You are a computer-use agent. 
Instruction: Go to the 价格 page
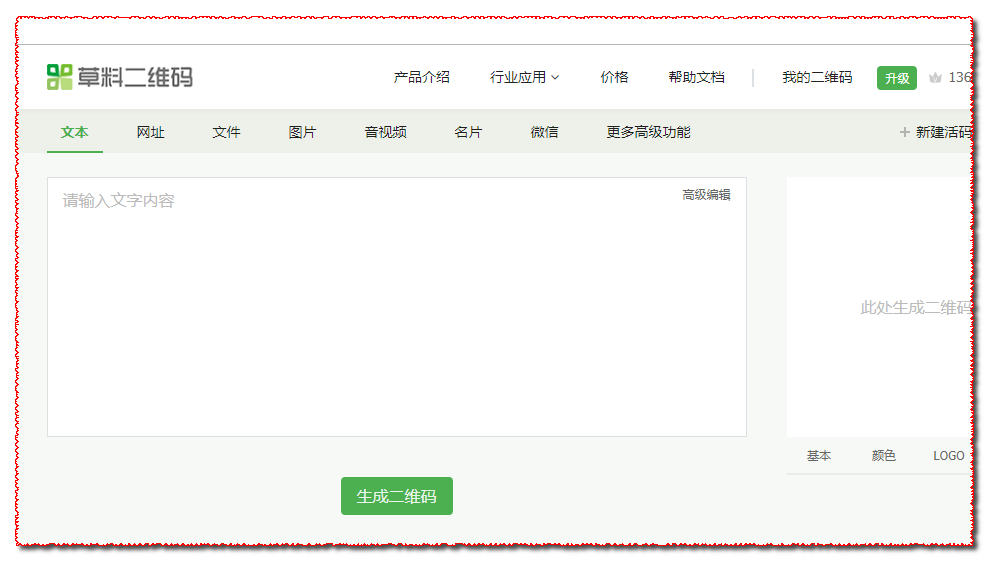point(614,77)
